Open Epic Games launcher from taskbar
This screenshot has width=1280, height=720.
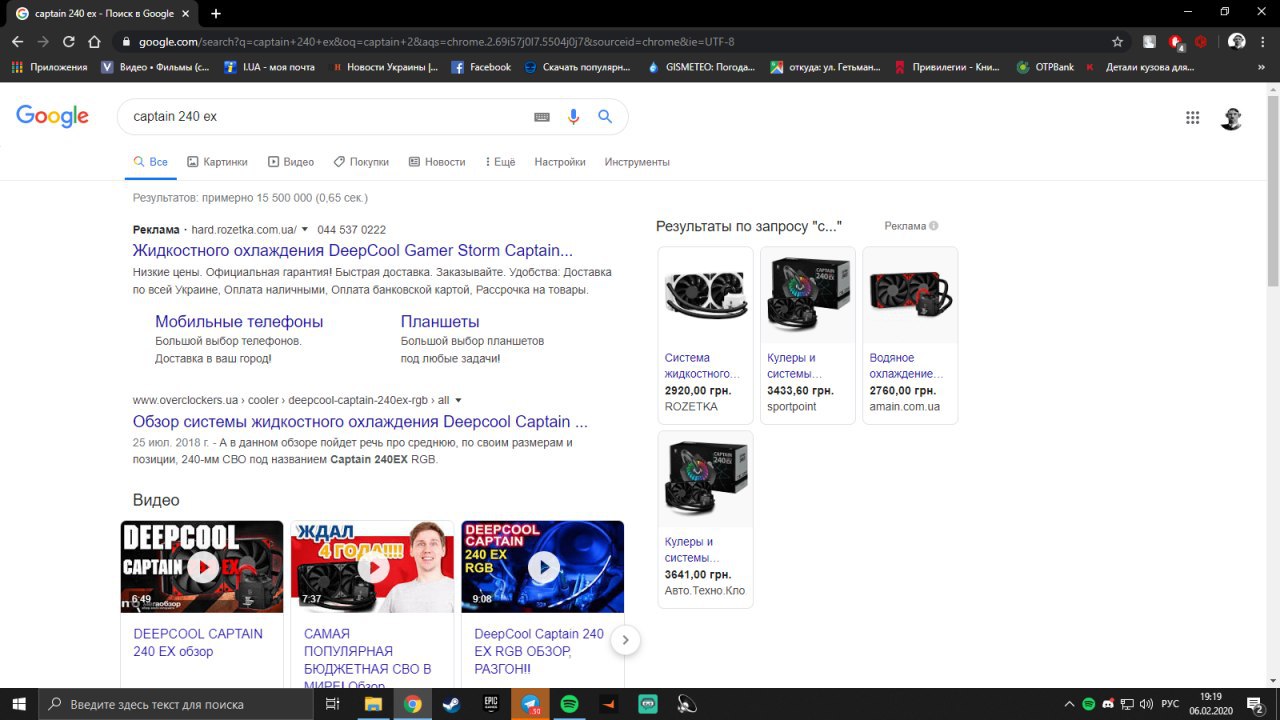click(490, 704)
